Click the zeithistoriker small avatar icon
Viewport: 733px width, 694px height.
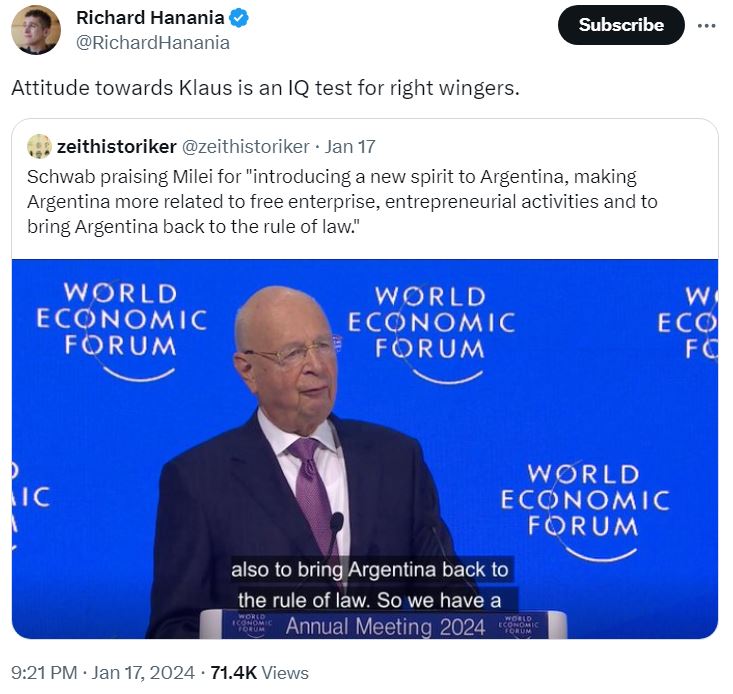tap(39, 146)
